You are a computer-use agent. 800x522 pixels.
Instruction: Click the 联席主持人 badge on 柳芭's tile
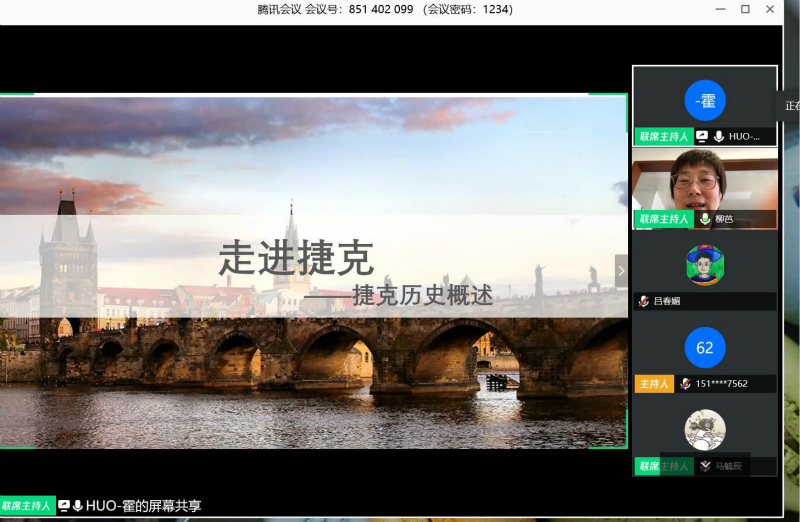[663, 219]
